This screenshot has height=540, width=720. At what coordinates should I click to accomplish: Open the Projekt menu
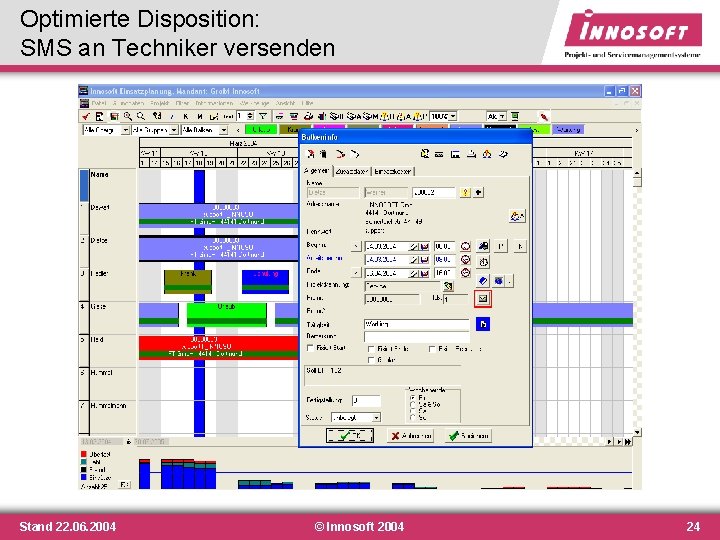click(x=159, y=103)
